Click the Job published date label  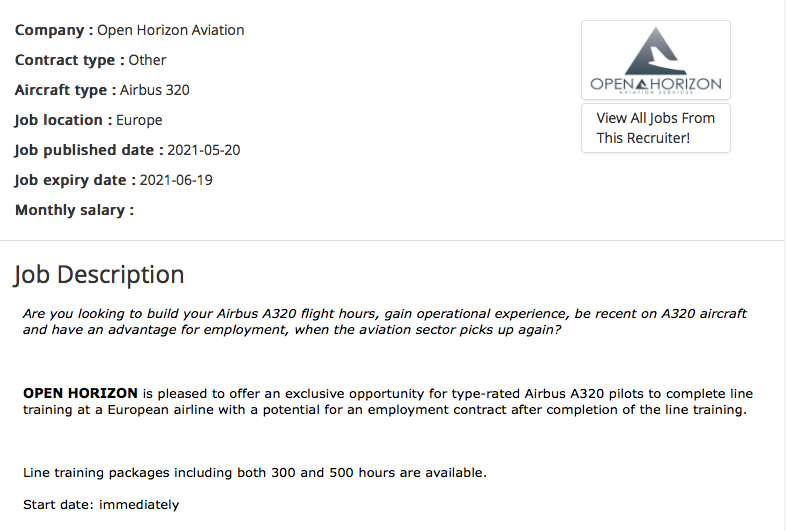88,150
